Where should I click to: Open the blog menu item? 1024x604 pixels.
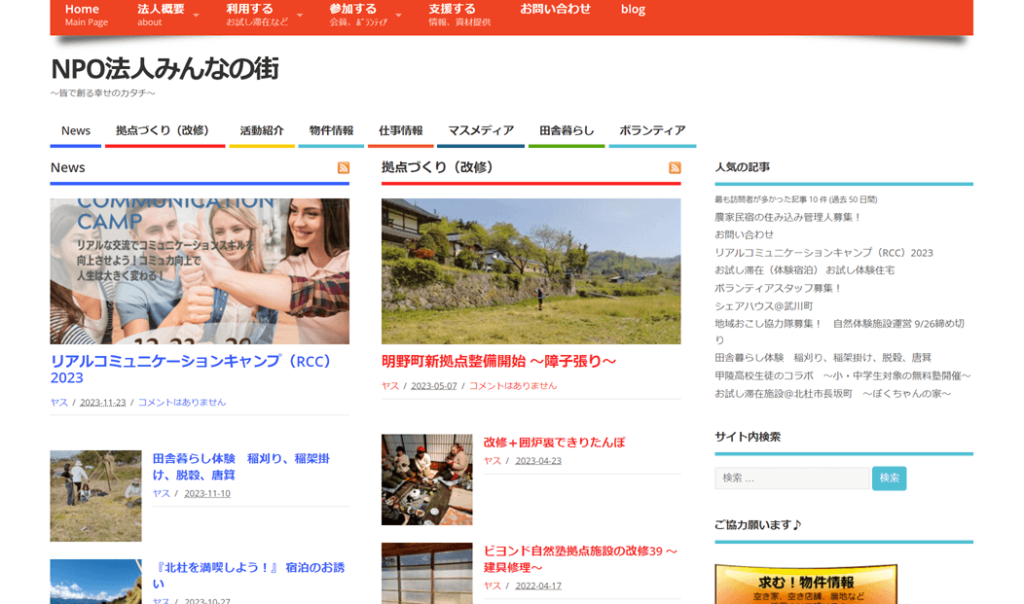(633, 10)
